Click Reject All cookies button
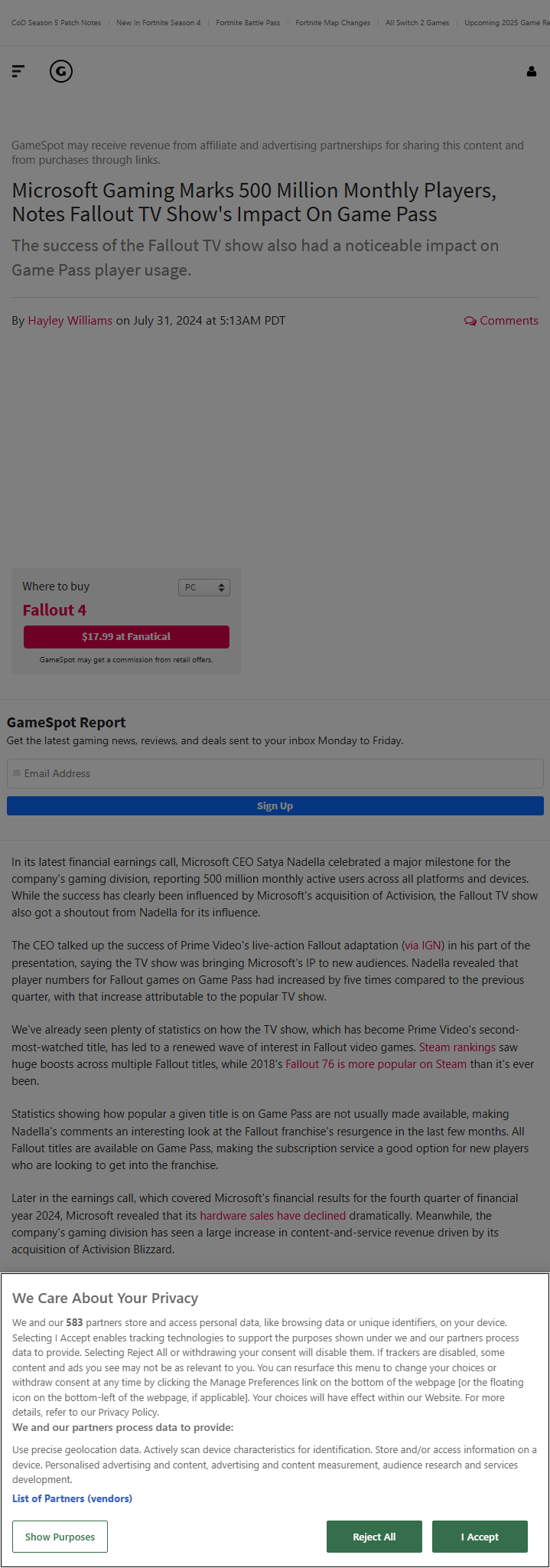550x1568 pixels. [374, 1537]
